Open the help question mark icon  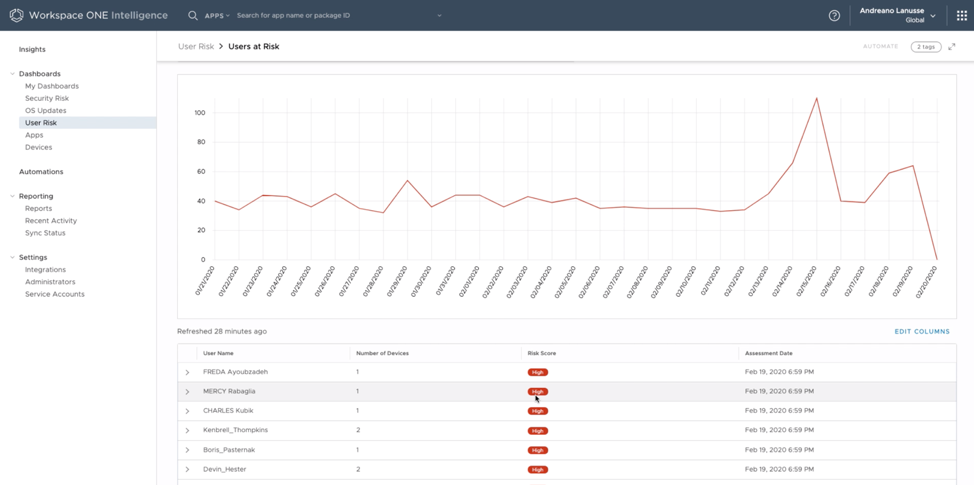(x=834, y=15)
